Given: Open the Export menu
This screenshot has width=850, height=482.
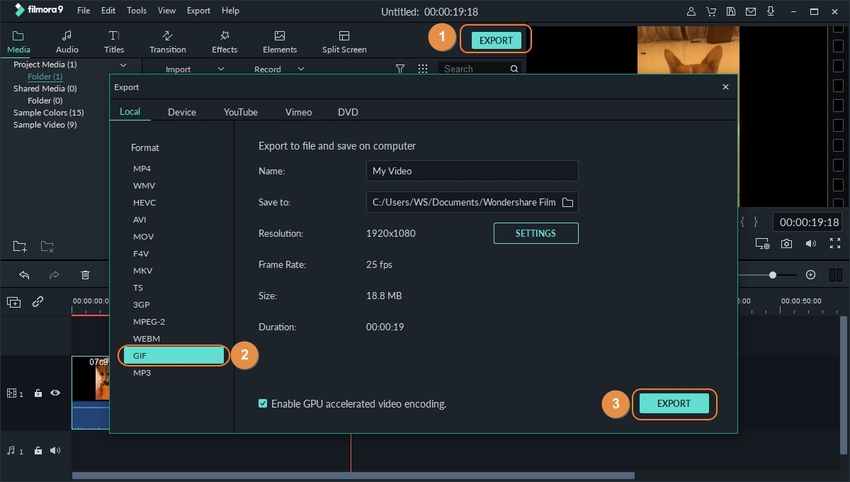Looking at the screenshot, I should pyautogui.click(x=198, y=11).
